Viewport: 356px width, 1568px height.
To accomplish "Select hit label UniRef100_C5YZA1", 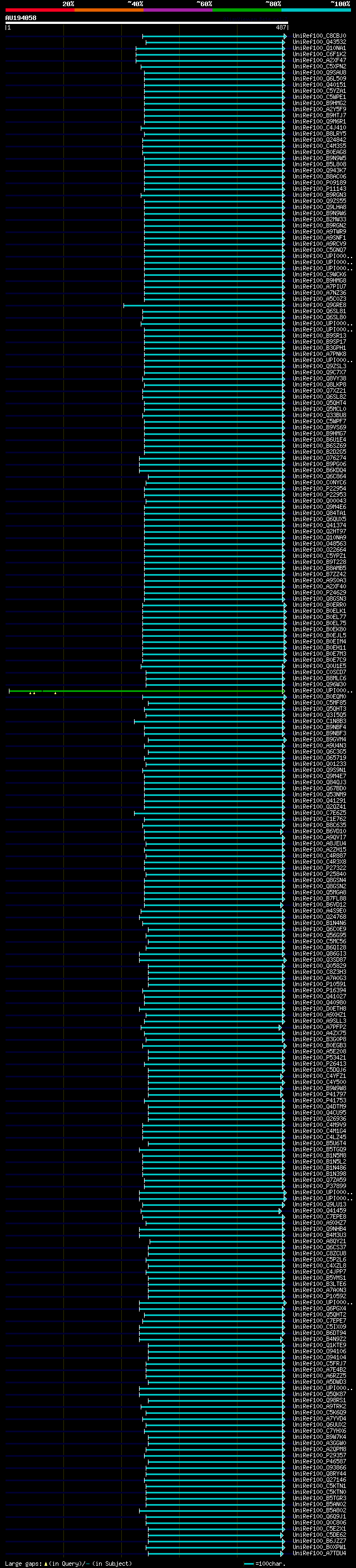I will (319, 91).
